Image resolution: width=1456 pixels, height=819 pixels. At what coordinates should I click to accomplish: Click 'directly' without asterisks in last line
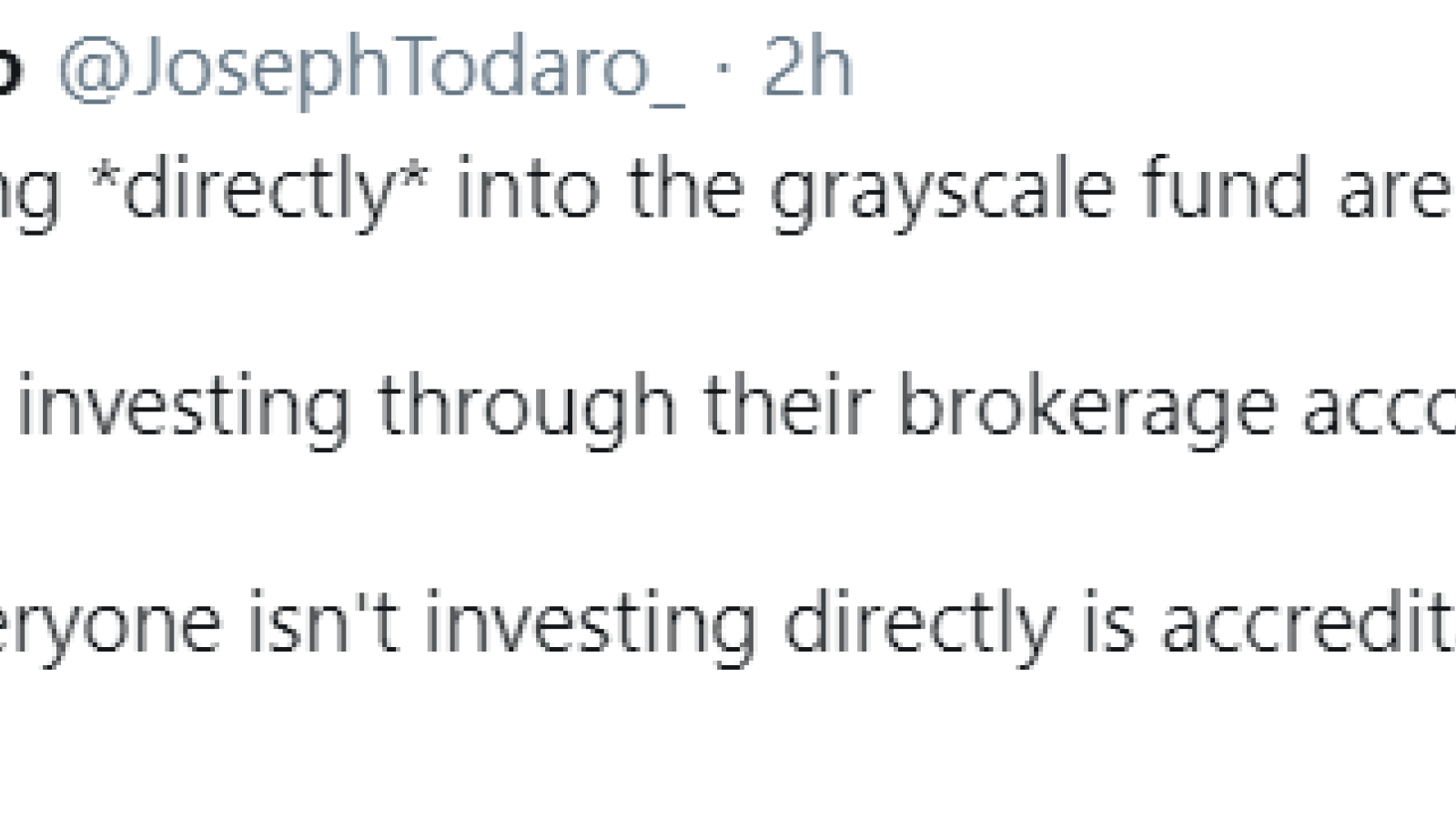(919, 628)
